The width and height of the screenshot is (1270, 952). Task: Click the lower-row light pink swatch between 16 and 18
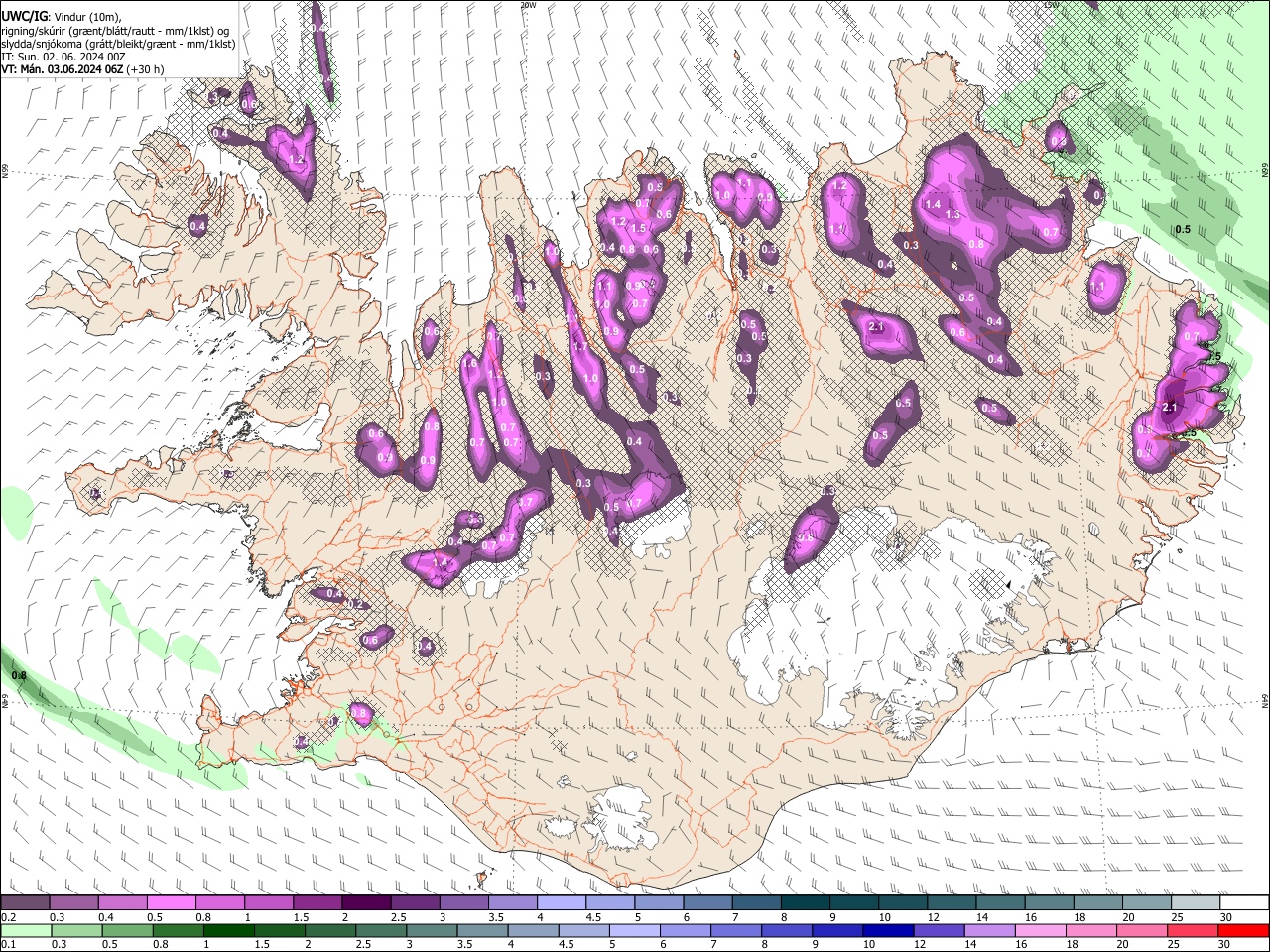pos(1040,931)
